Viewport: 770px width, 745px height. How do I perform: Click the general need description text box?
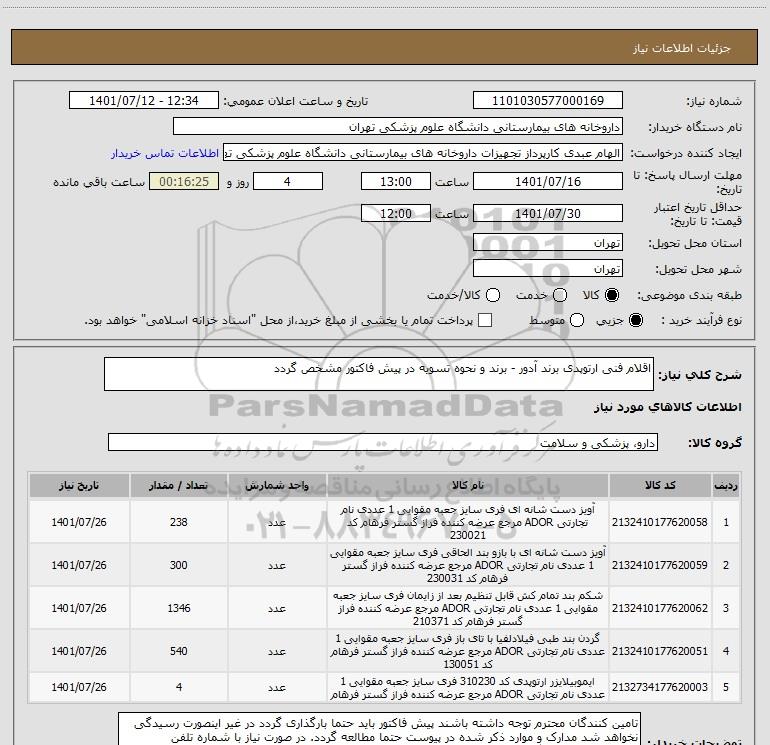(379, 374)
